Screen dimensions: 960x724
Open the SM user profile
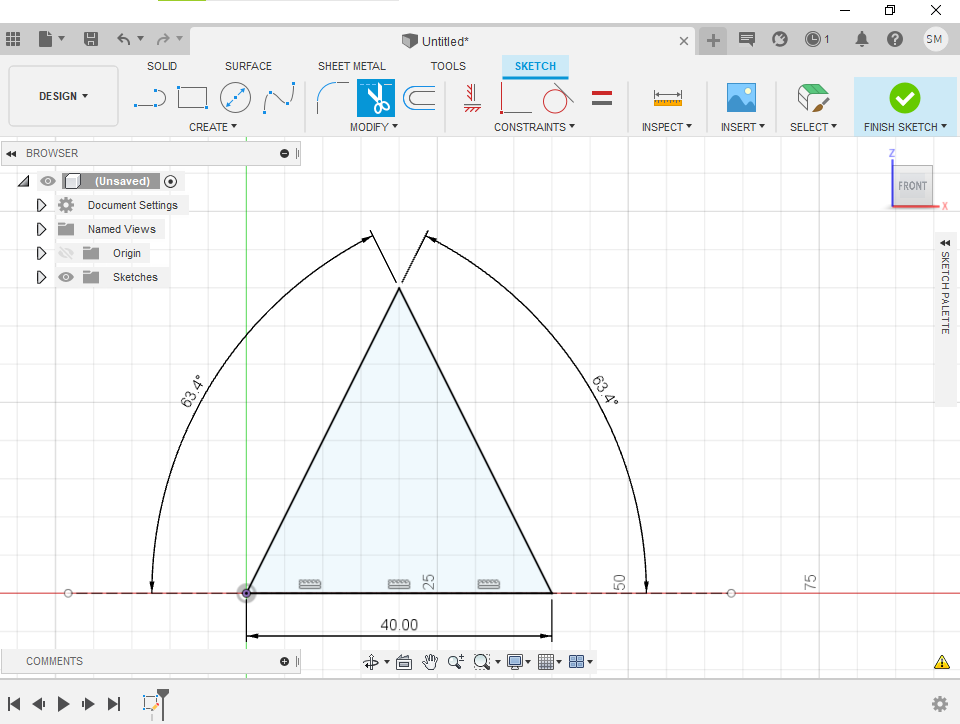click(x=934, y=39)
